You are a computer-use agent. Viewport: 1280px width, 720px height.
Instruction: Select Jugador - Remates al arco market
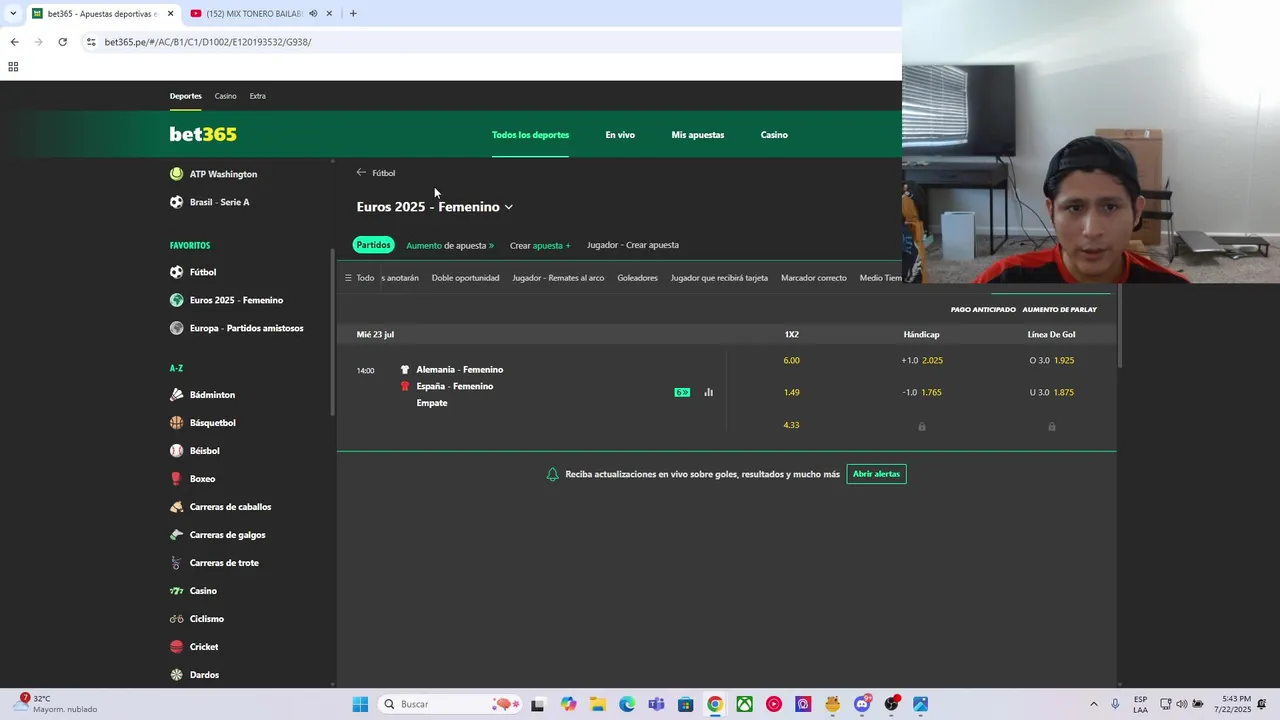558,278
